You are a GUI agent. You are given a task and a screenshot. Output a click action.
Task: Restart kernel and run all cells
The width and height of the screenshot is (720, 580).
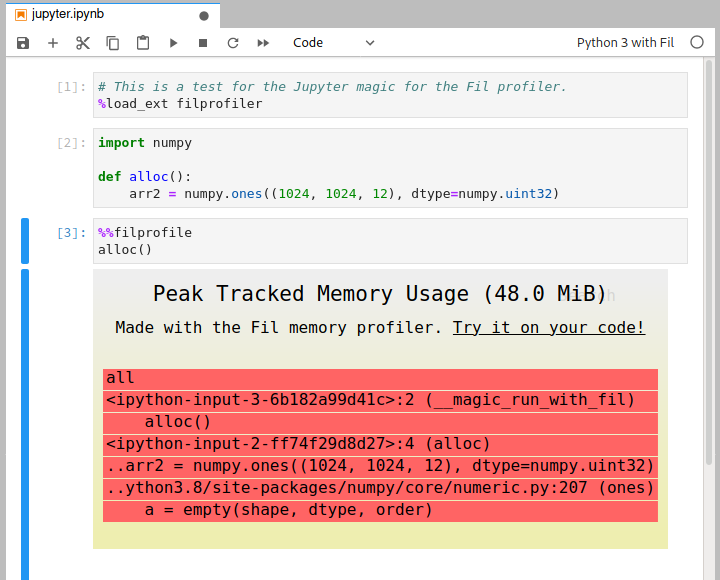[x=263, y=43]
